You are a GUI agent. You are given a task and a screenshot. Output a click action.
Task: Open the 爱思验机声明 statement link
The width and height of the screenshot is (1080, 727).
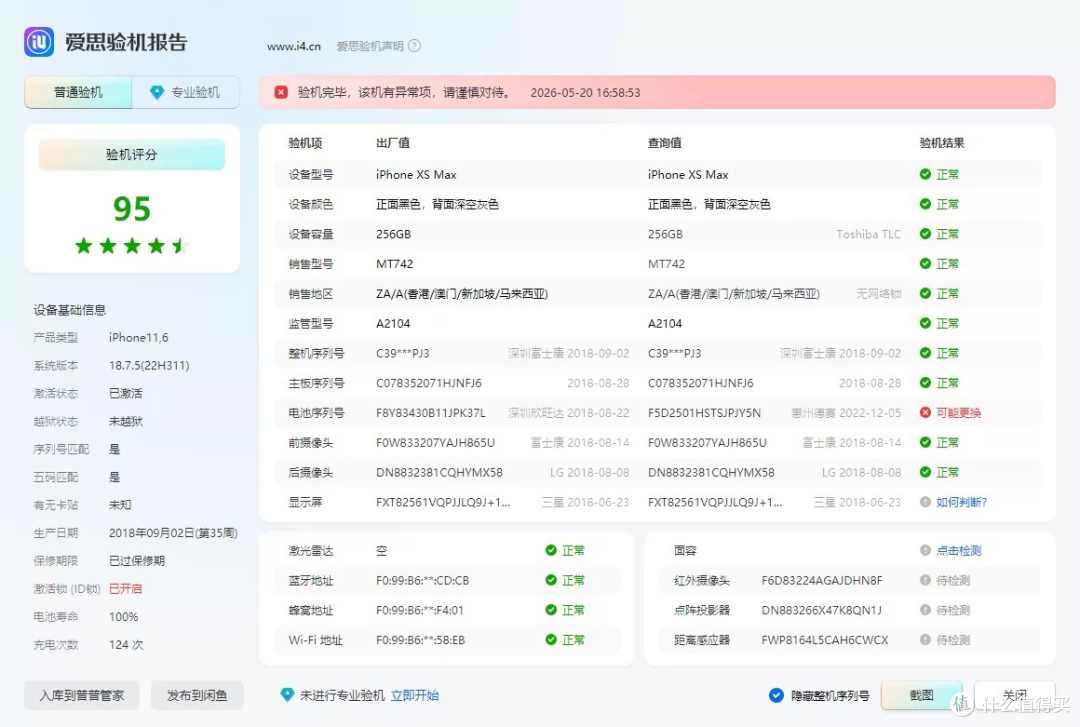point(370,46)
